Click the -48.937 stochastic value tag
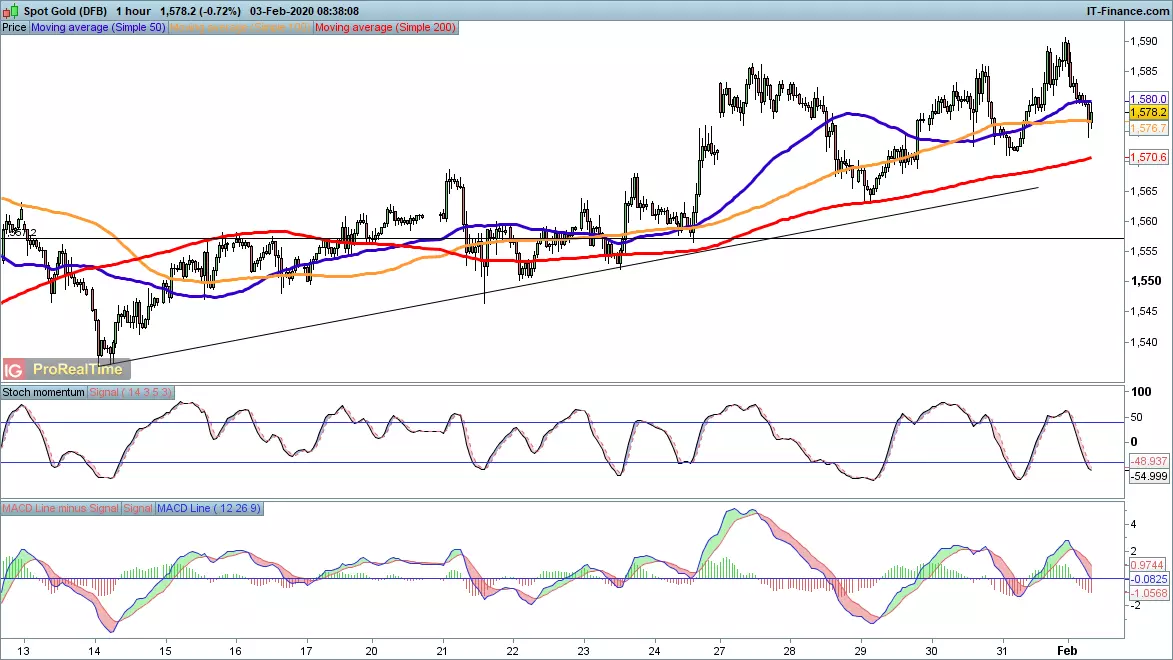This screenshot has width=1173, height=660. pos(1148,462)
